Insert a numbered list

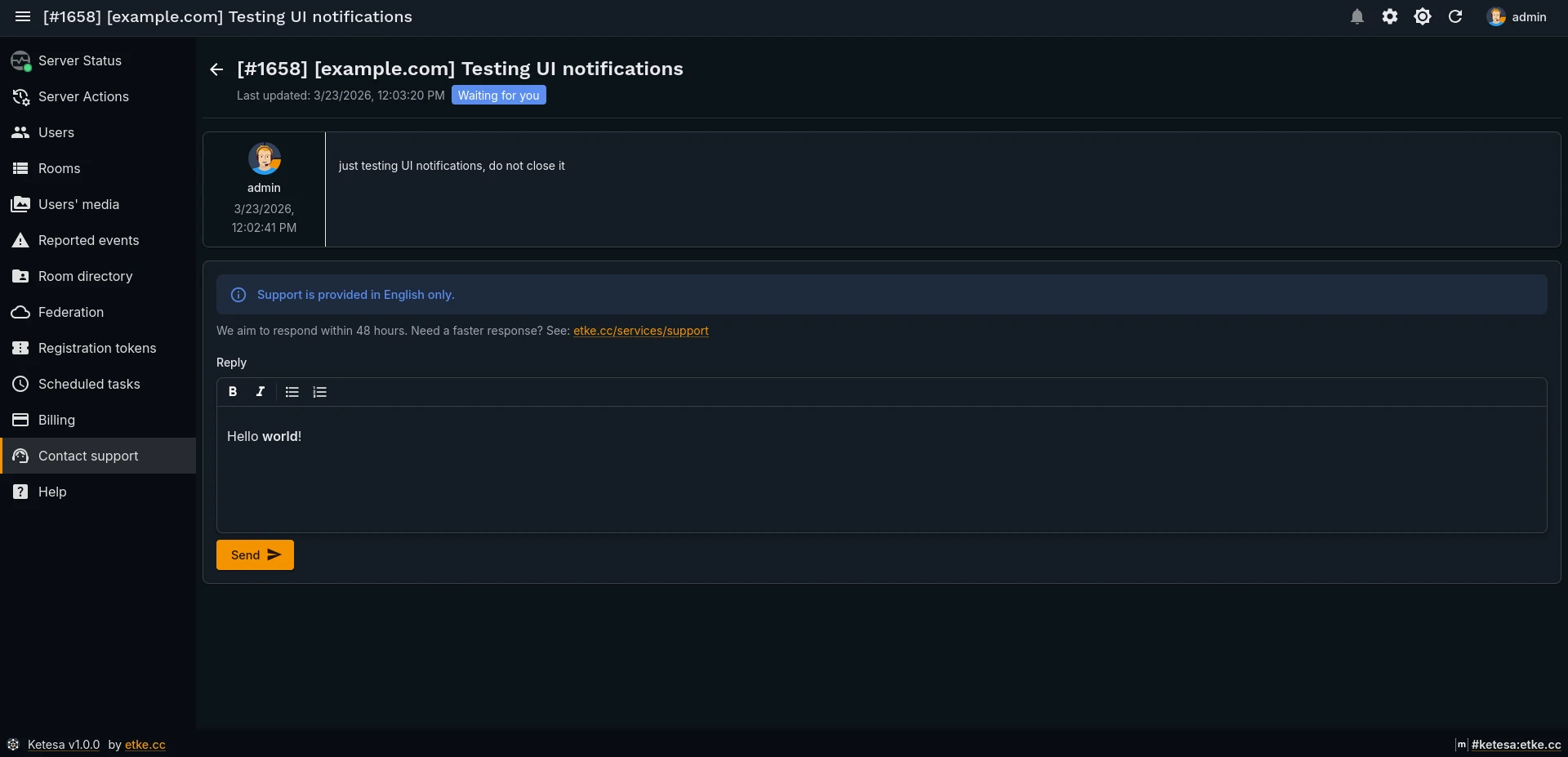tap(320, 392)
